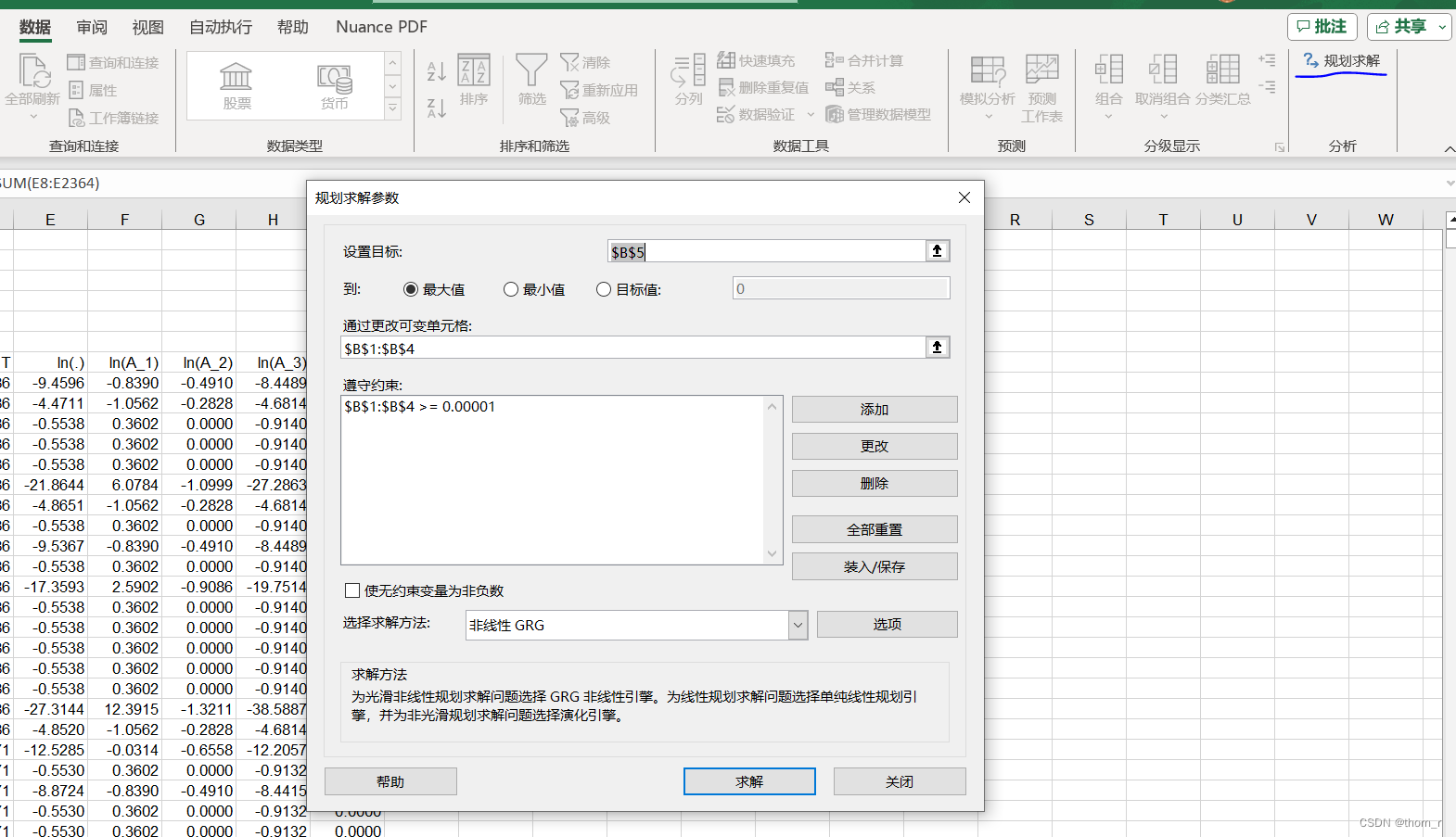Sort descending Z to A icon

click(437, 108)
